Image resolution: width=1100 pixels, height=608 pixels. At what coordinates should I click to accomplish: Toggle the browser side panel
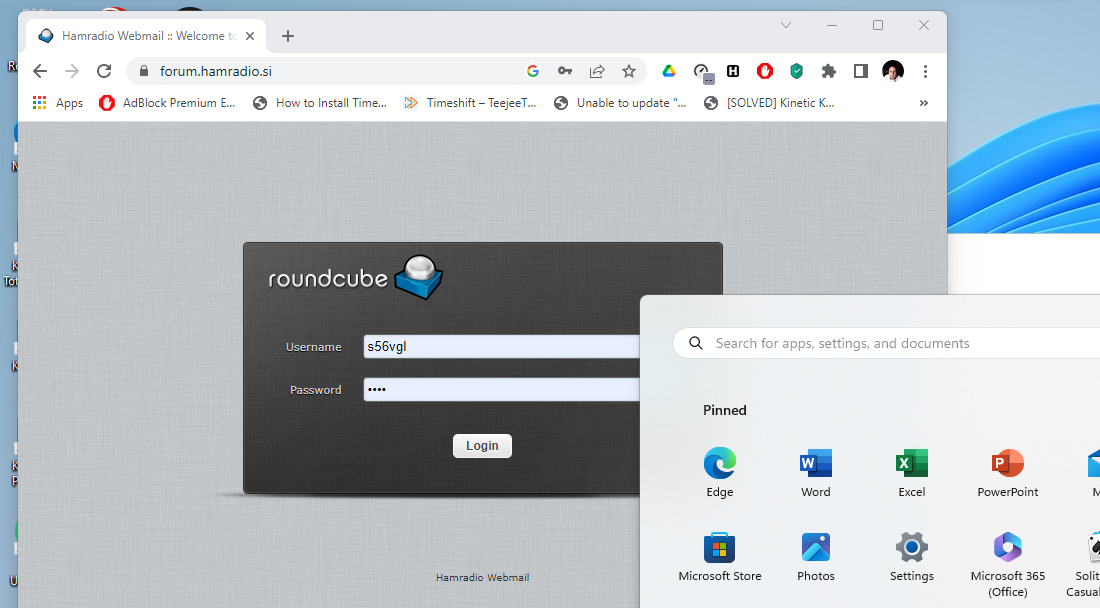[860, 71]
